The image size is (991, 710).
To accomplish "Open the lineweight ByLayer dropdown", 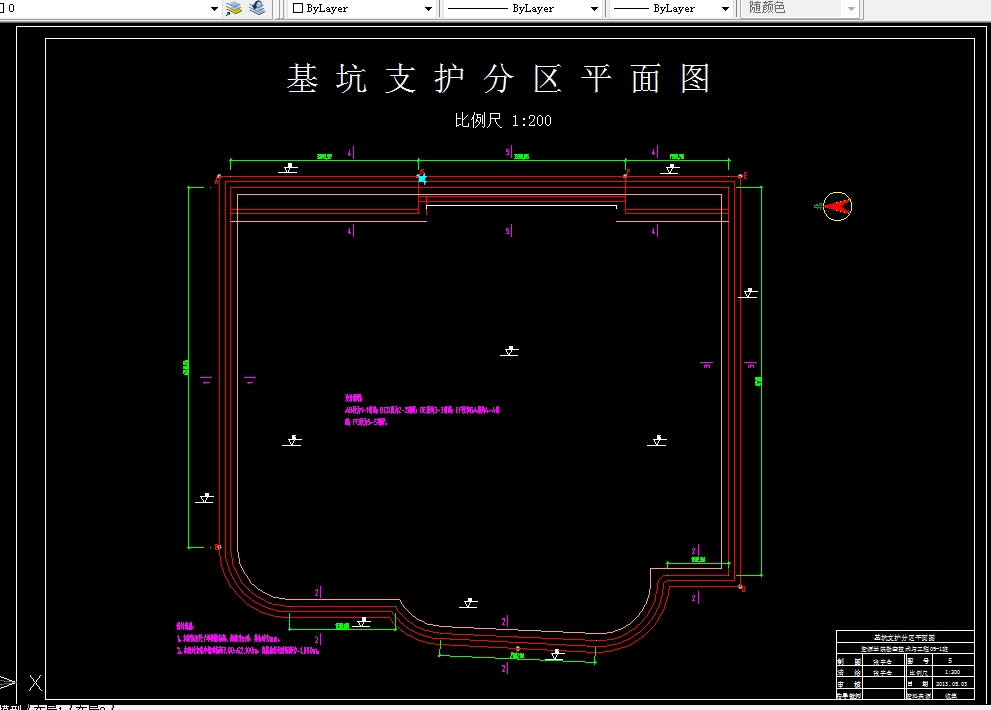I will (726, 8).
